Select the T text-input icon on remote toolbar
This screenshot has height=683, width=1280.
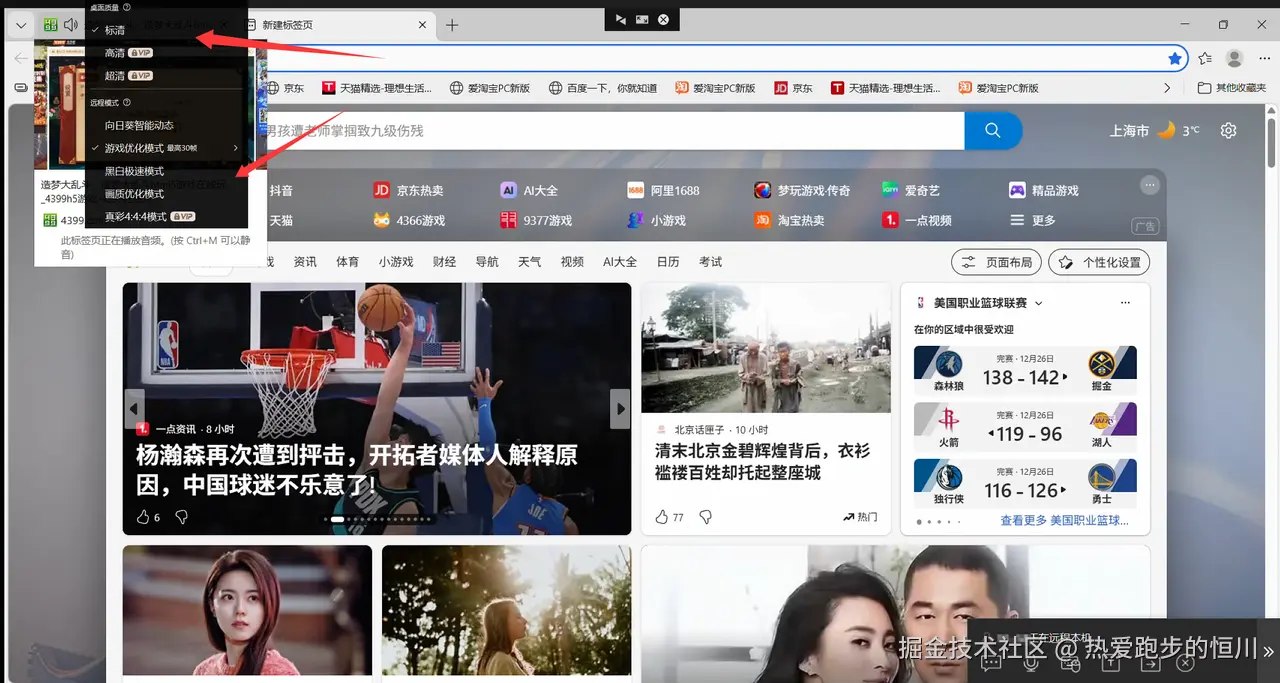pos(1111,664)
